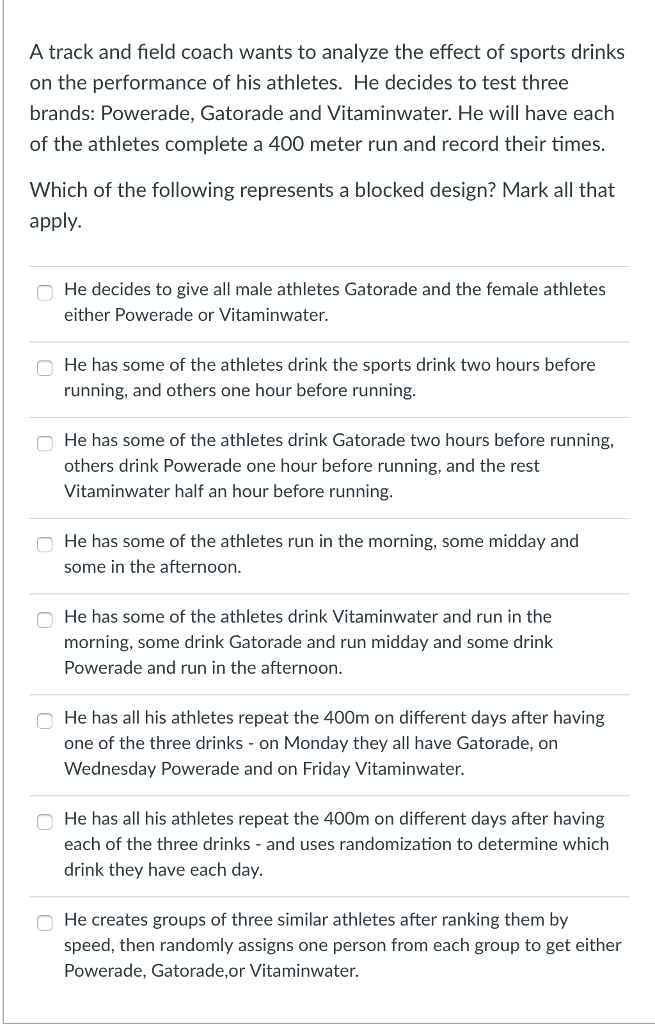Click the answer mentioning one hour before running
655x1024 pixels.
pyautogui.click(x=330, y=378)
